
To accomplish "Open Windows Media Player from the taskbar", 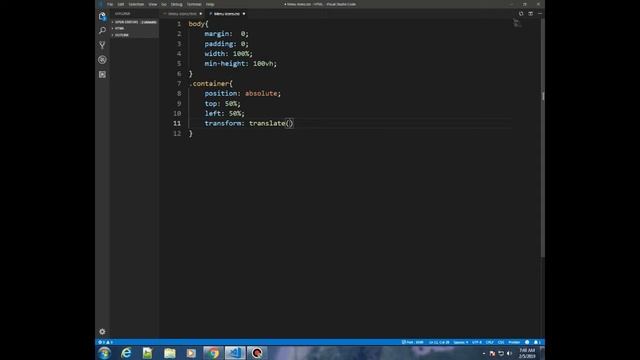I will click(191, 353).
